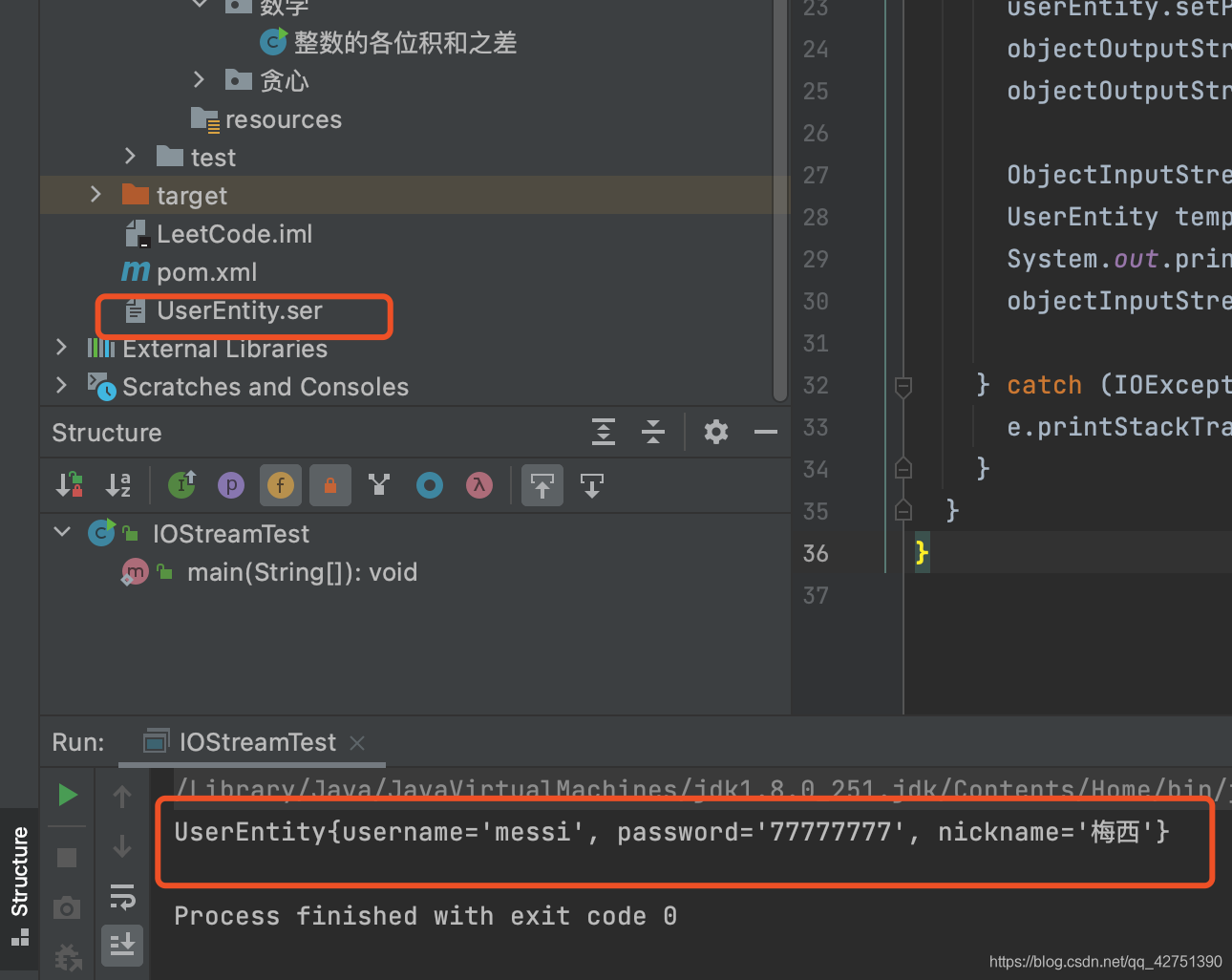Expand the test folder
The height and width of the screenshot is (980, 1232).
pyautogui.click(x=130, y=157)
